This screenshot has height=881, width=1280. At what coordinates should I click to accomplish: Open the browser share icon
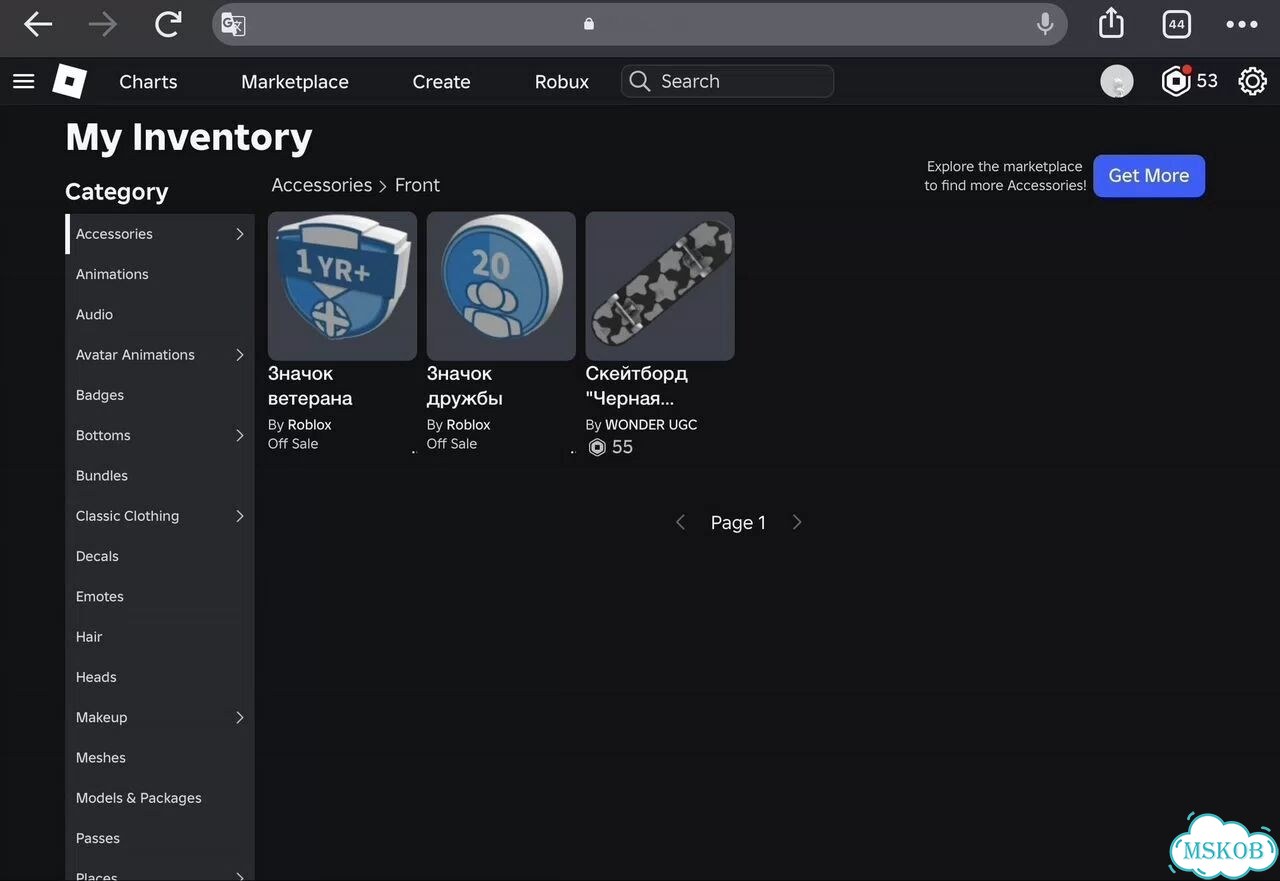(x=1111, y=23)
